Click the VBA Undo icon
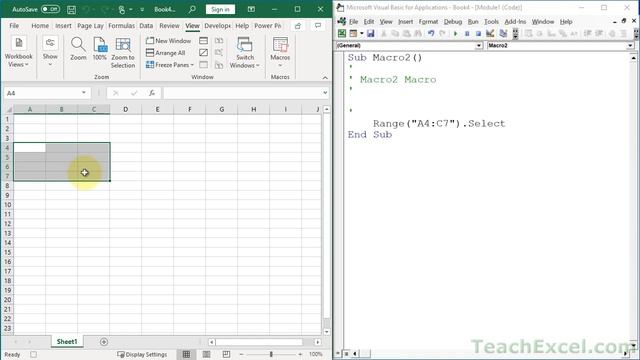This screenshot has width=640, height=360. pyautogui.click(x=431, y=33)
